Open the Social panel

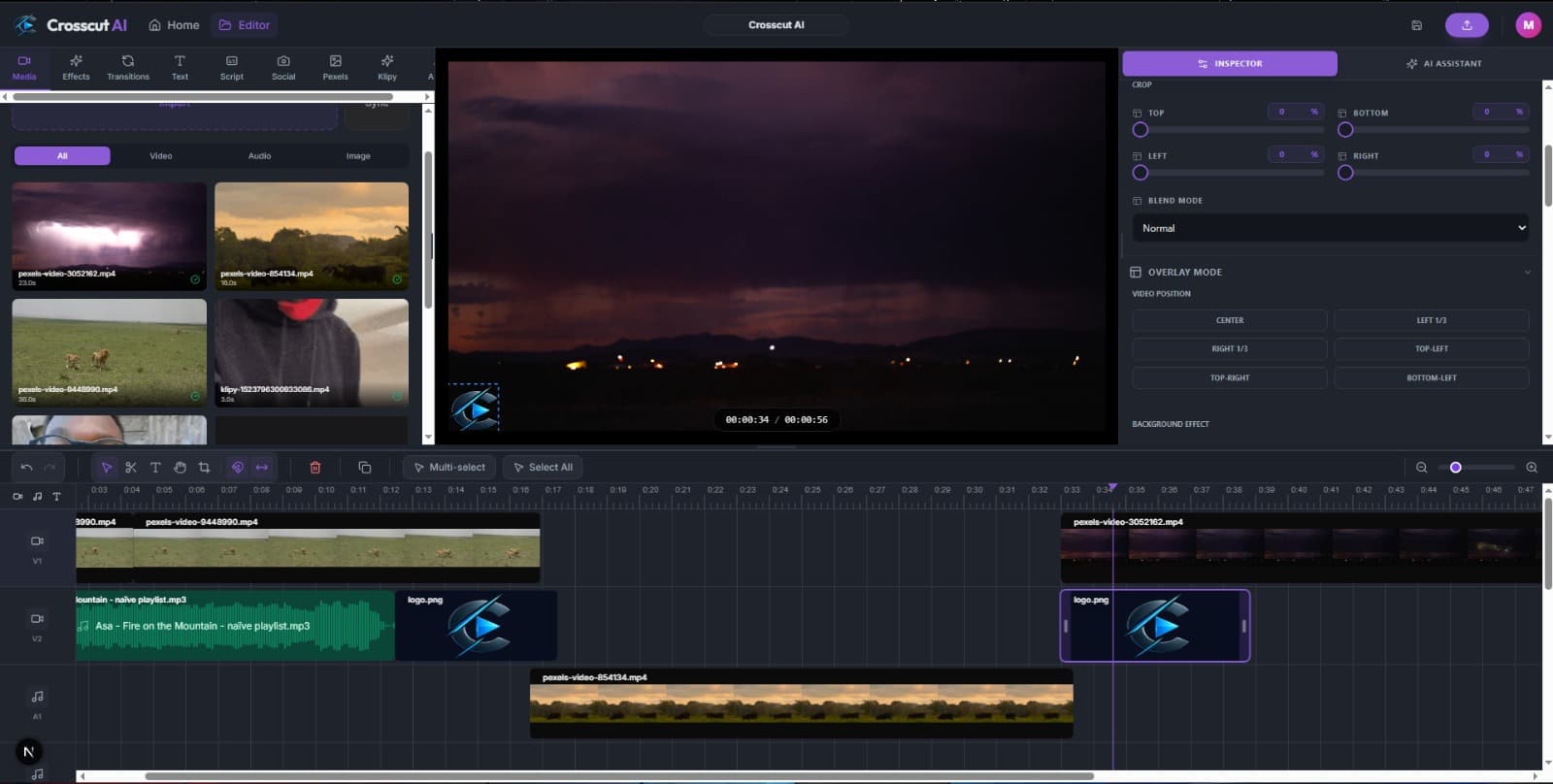(x=283, y=67)
